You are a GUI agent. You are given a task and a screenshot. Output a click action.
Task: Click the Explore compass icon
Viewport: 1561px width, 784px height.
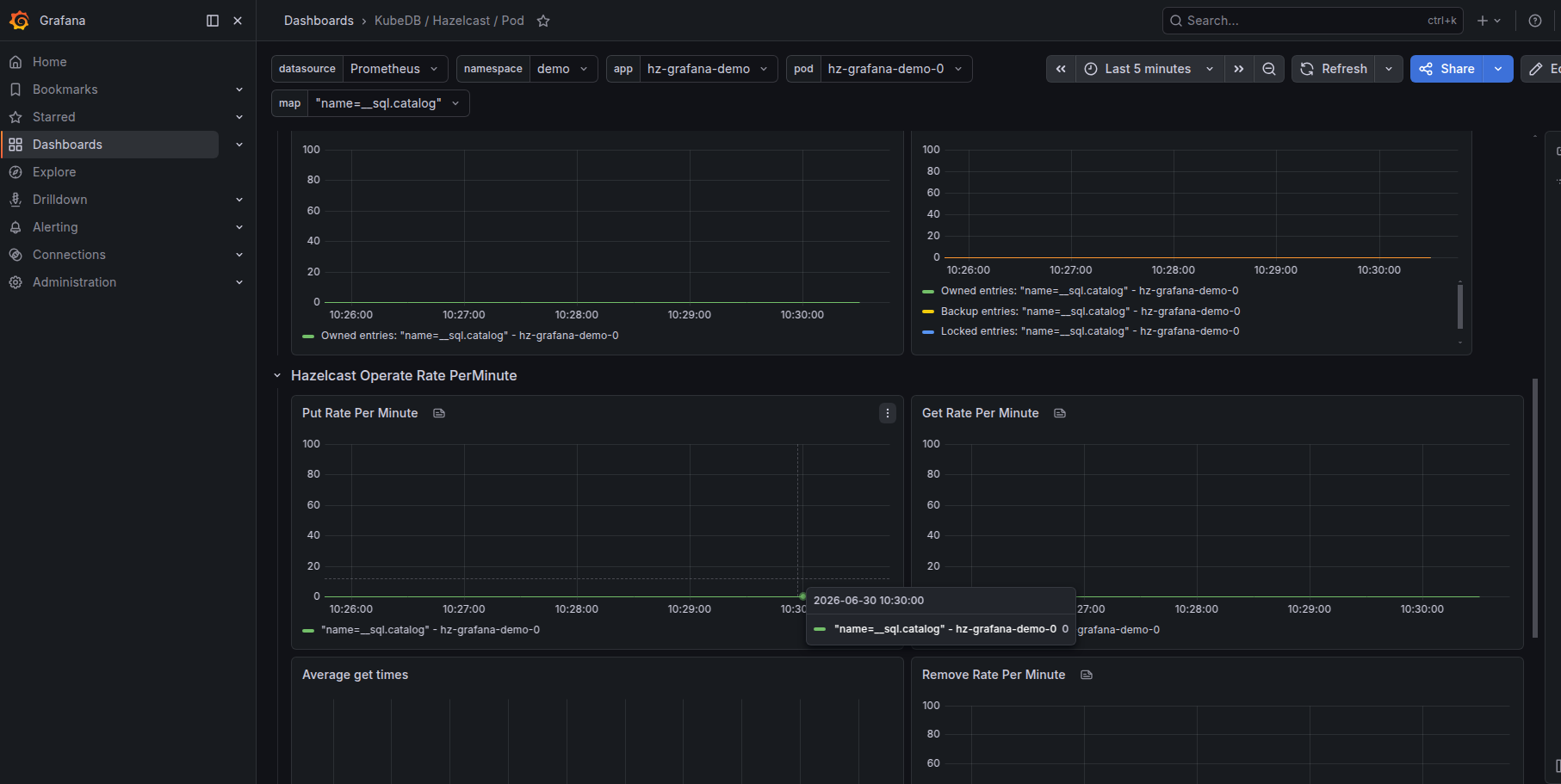pos(15,172)
